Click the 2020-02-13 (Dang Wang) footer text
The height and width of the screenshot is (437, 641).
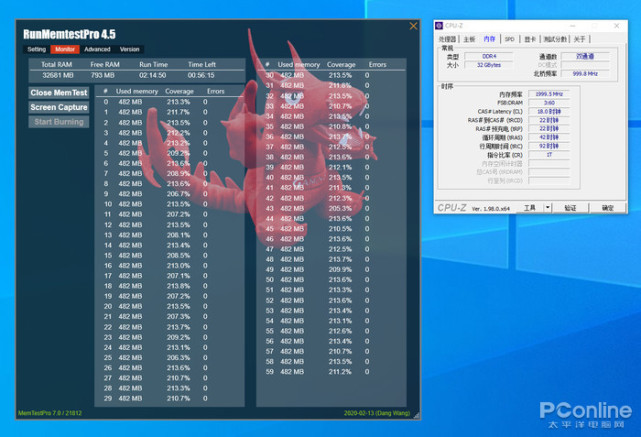(x=377, y=413)
